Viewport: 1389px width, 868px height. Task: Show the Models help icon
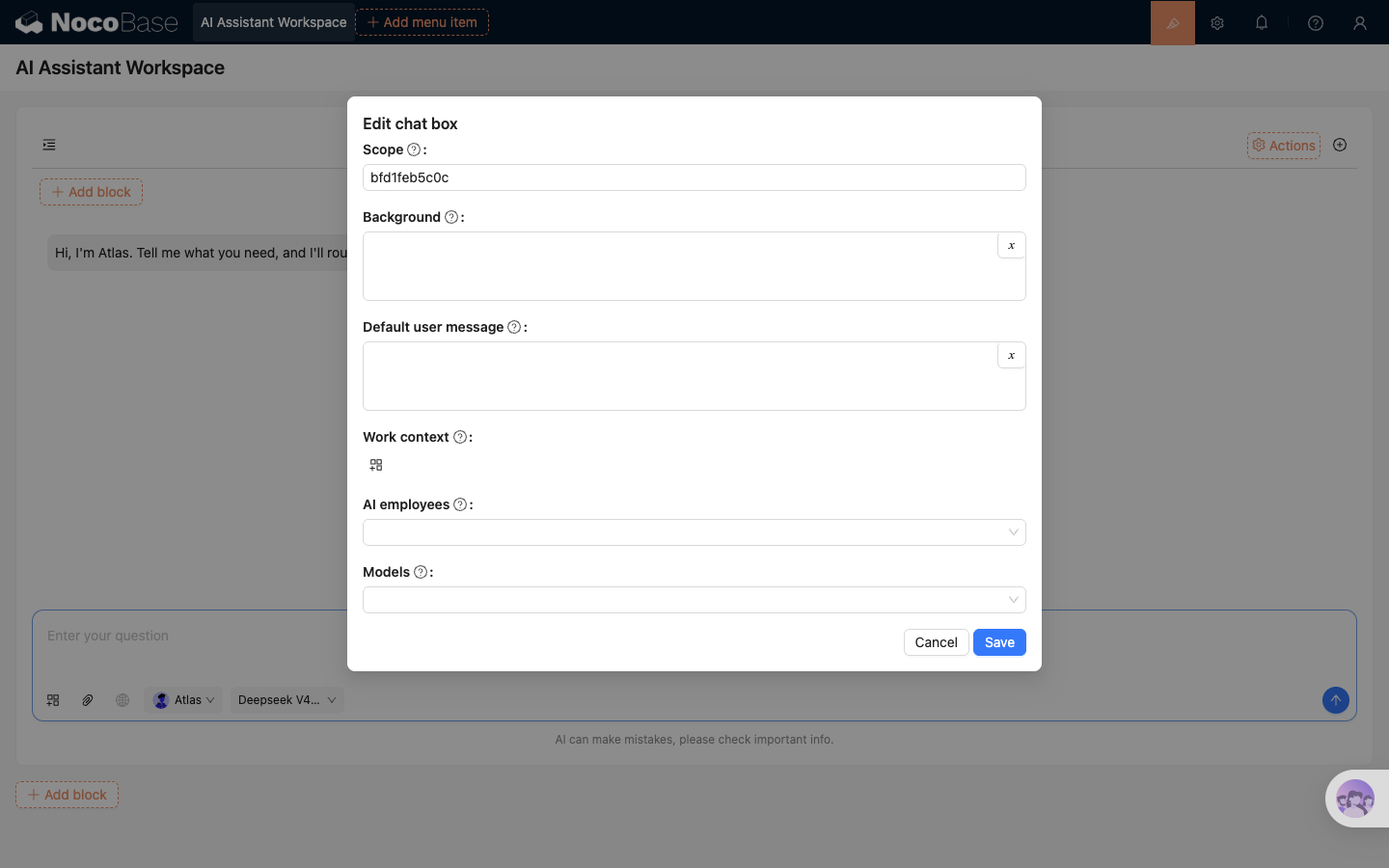coord(421,572)
